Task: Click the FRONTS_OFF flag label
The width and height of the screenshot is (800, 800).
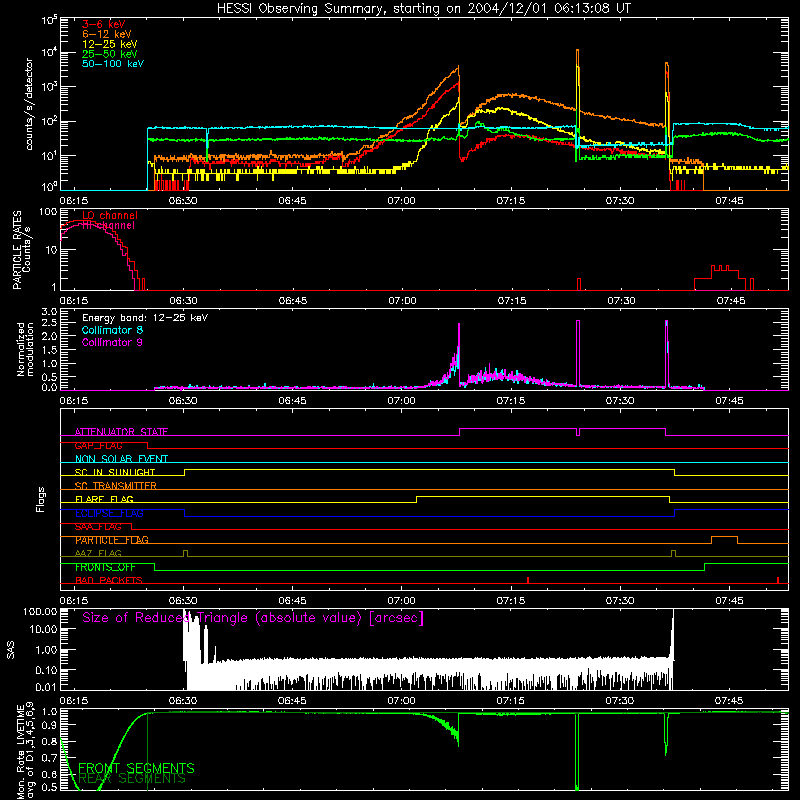Action: (x=105, y=567)
